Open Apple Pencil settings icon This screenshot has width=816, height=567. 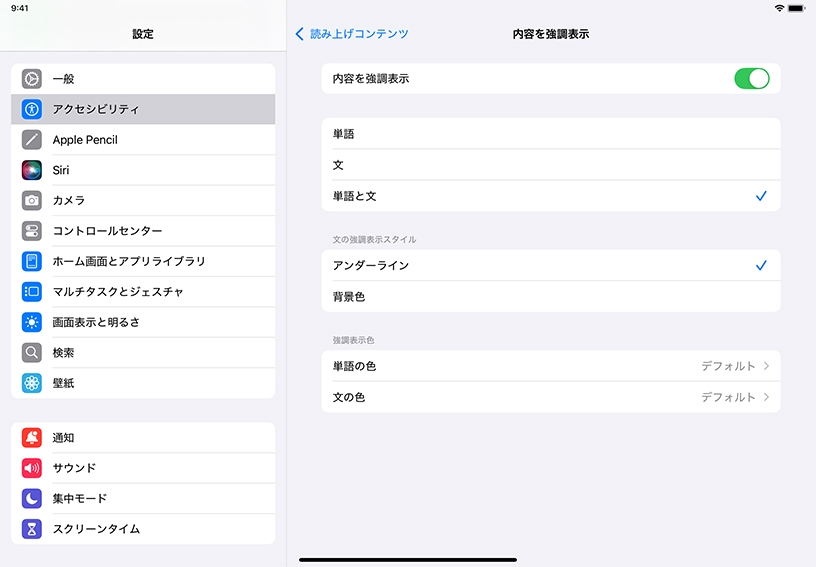(31, 140)
